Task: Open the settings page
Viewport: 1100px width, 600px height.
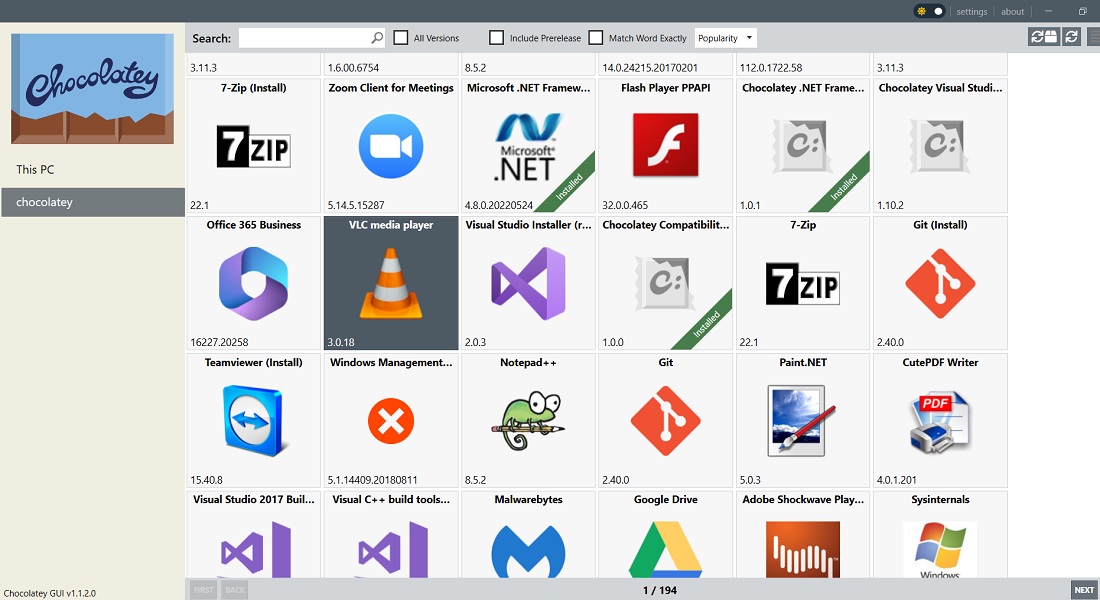Action: tap(971, 11)
